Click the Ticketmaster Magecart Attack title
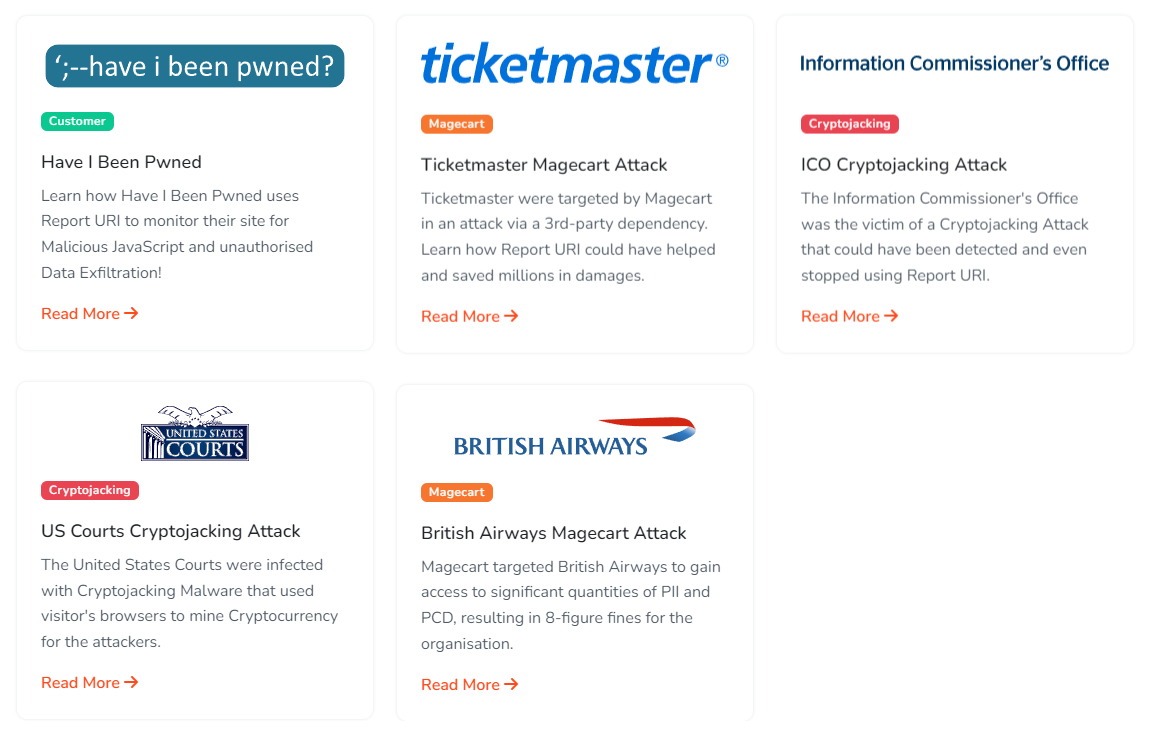This screenshot has width=1152, height=732. click(544, 165)
